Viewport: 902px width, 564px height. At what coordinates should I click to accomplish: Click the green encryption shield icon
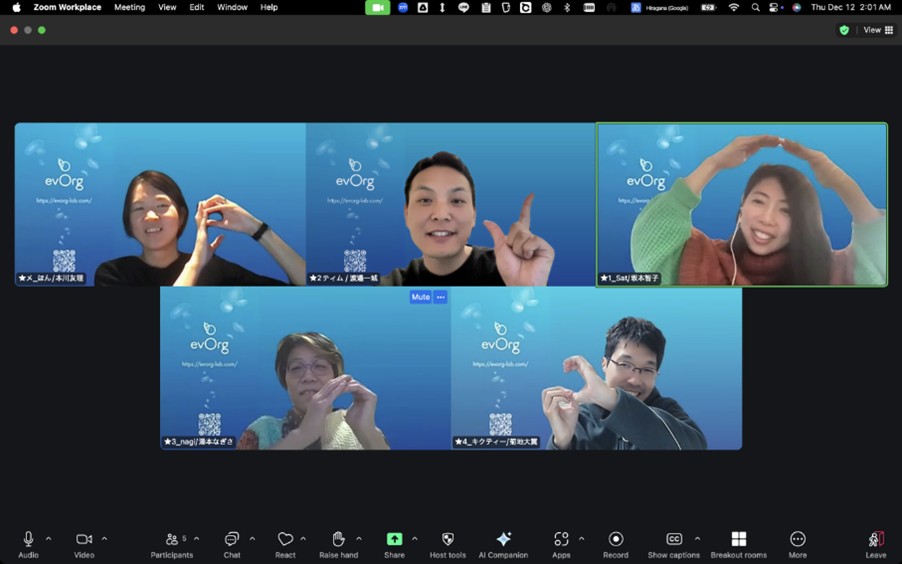point(844,30)
